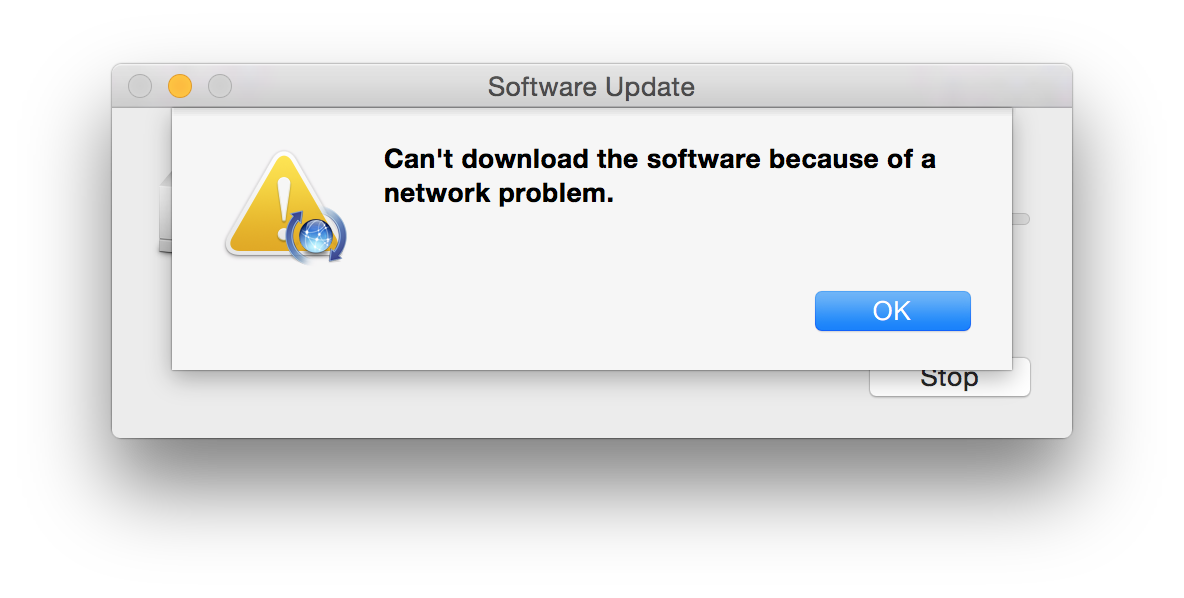Minimize the window with the yellow button
This screenshot has width=1184, height=598.
(180, 86)
